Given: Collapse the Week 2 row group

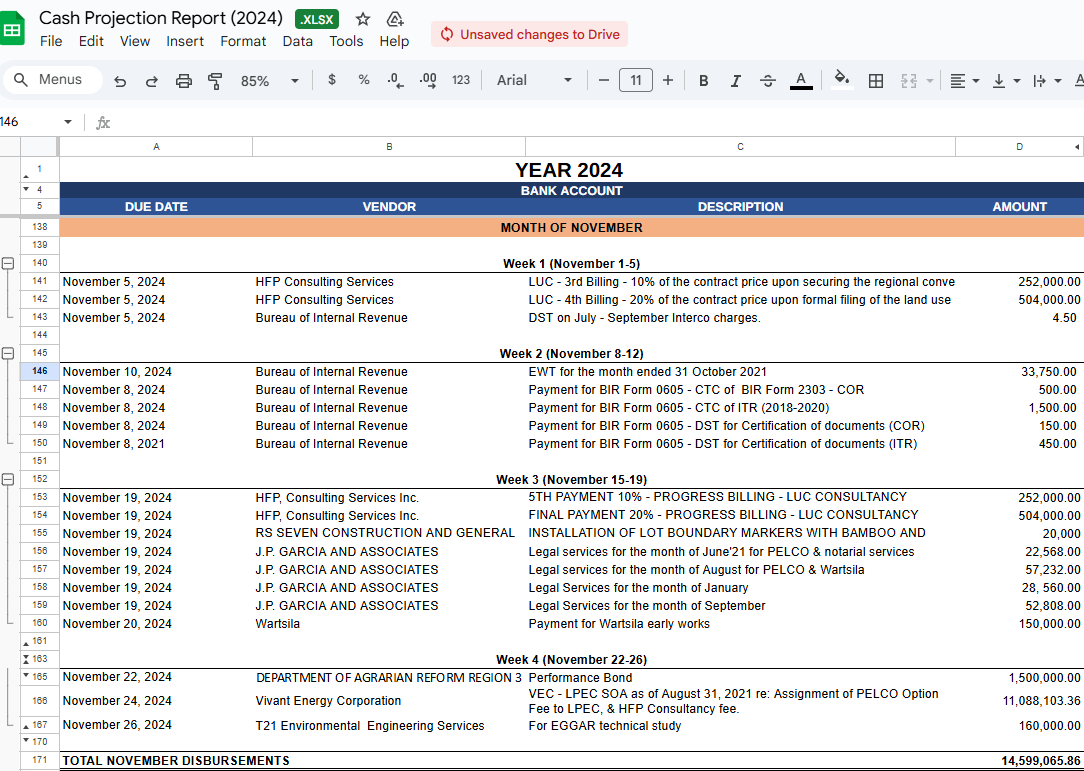Looking at the screenshot, I should 8,353.
